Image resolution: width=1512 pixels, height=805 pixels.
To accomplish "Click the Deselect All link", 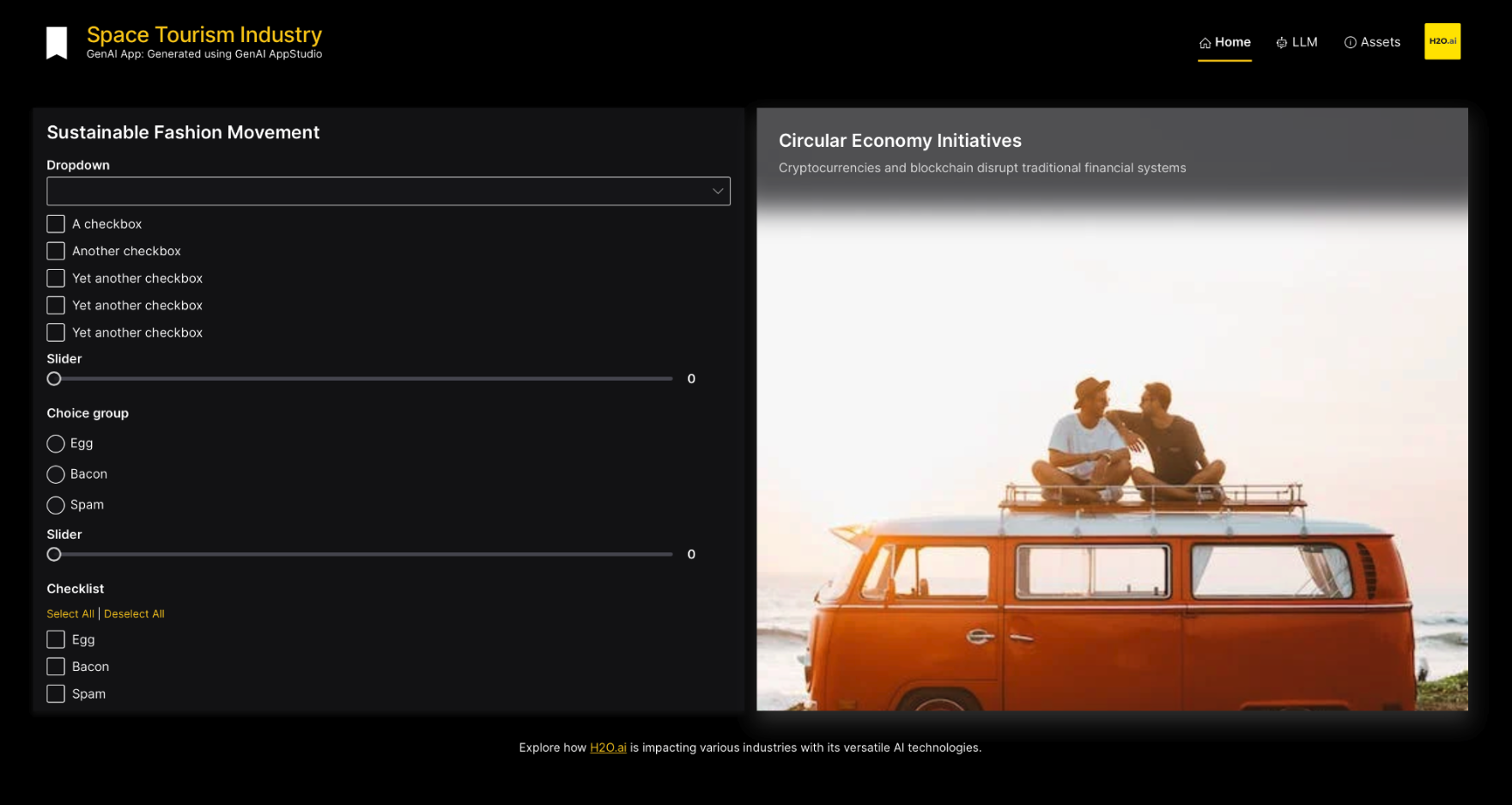I will [134, 614].
